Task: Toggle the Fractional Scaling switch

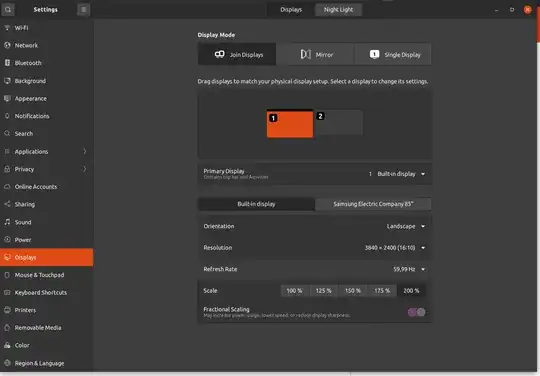Action: [x=416, y=312]
